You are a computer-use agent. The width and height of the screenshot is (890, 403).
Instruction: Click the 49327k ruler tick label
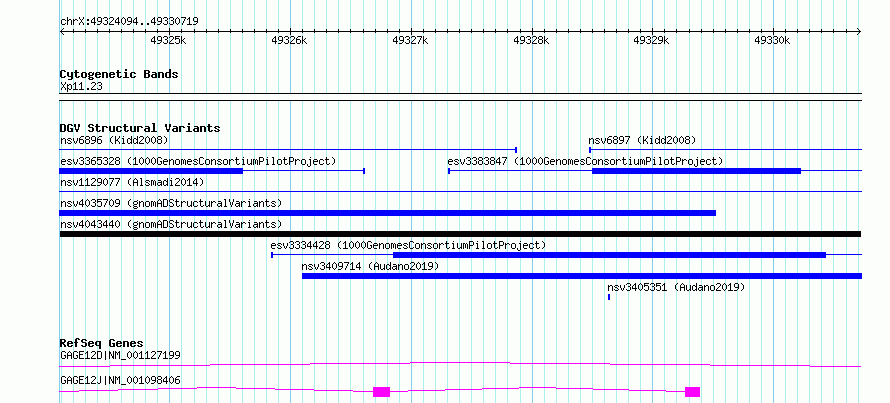[410, 40]
